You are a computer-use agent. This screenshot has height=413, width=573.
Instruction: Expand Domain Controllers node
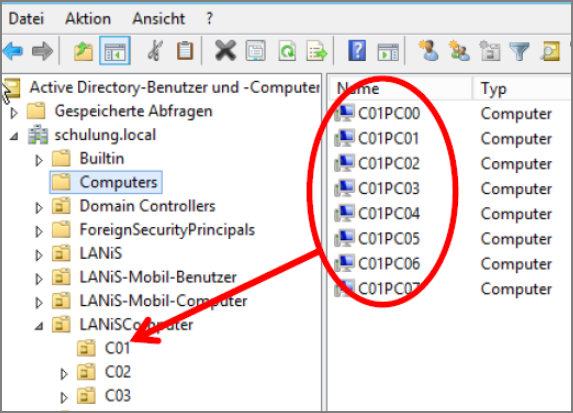click(39, 208)
